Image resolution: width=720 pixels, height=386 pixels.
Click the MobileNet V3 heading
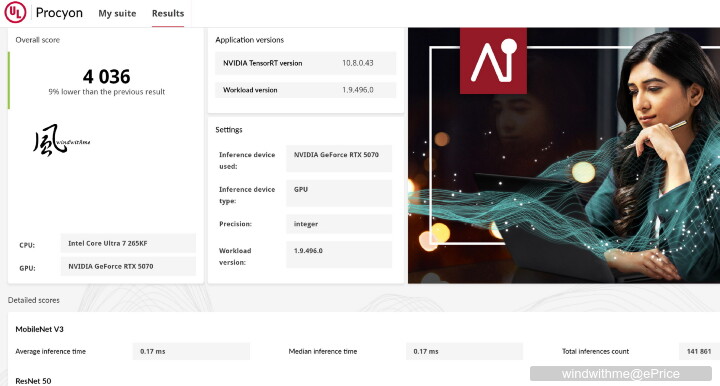39,329
